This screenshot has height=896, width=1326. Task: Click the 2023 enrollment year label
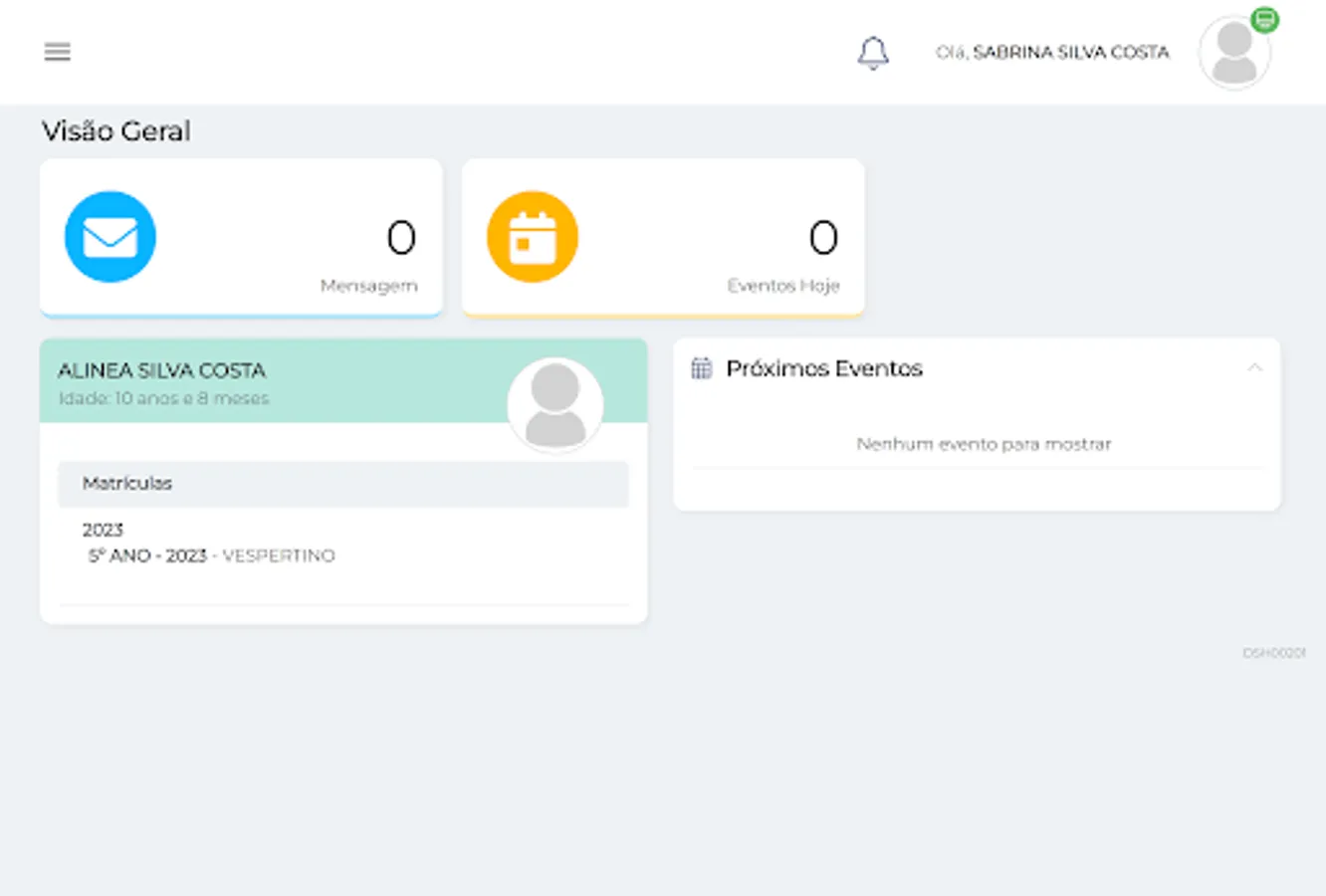pos(103,530)
